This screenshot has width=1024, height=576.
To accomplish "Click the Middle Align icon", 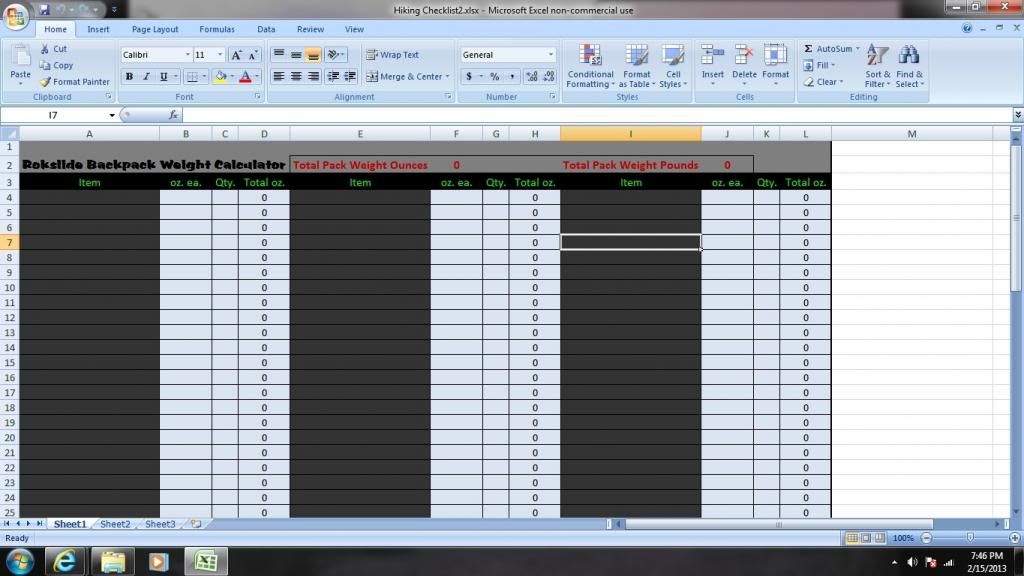I will coord(296,55).
